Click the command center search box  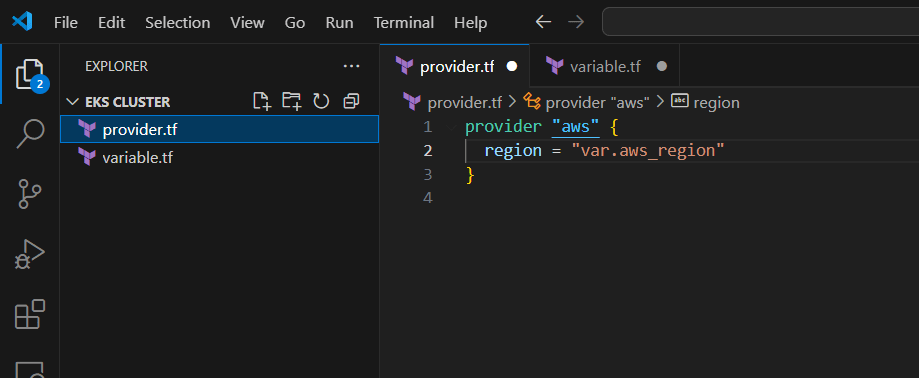point(760,22)
